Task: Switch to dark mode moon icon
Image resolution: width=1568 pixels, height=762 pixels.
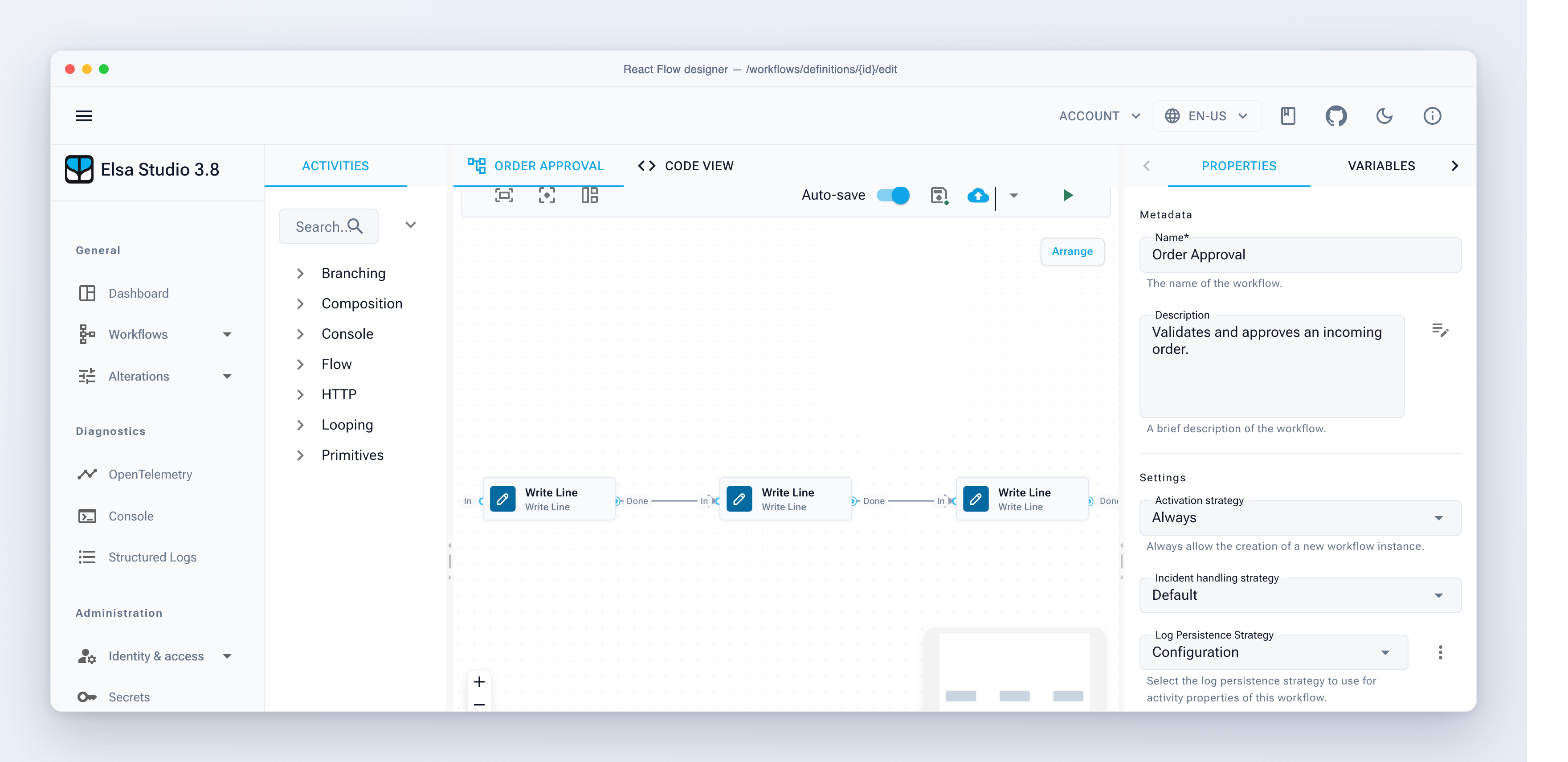Action: click(1384, 116)
